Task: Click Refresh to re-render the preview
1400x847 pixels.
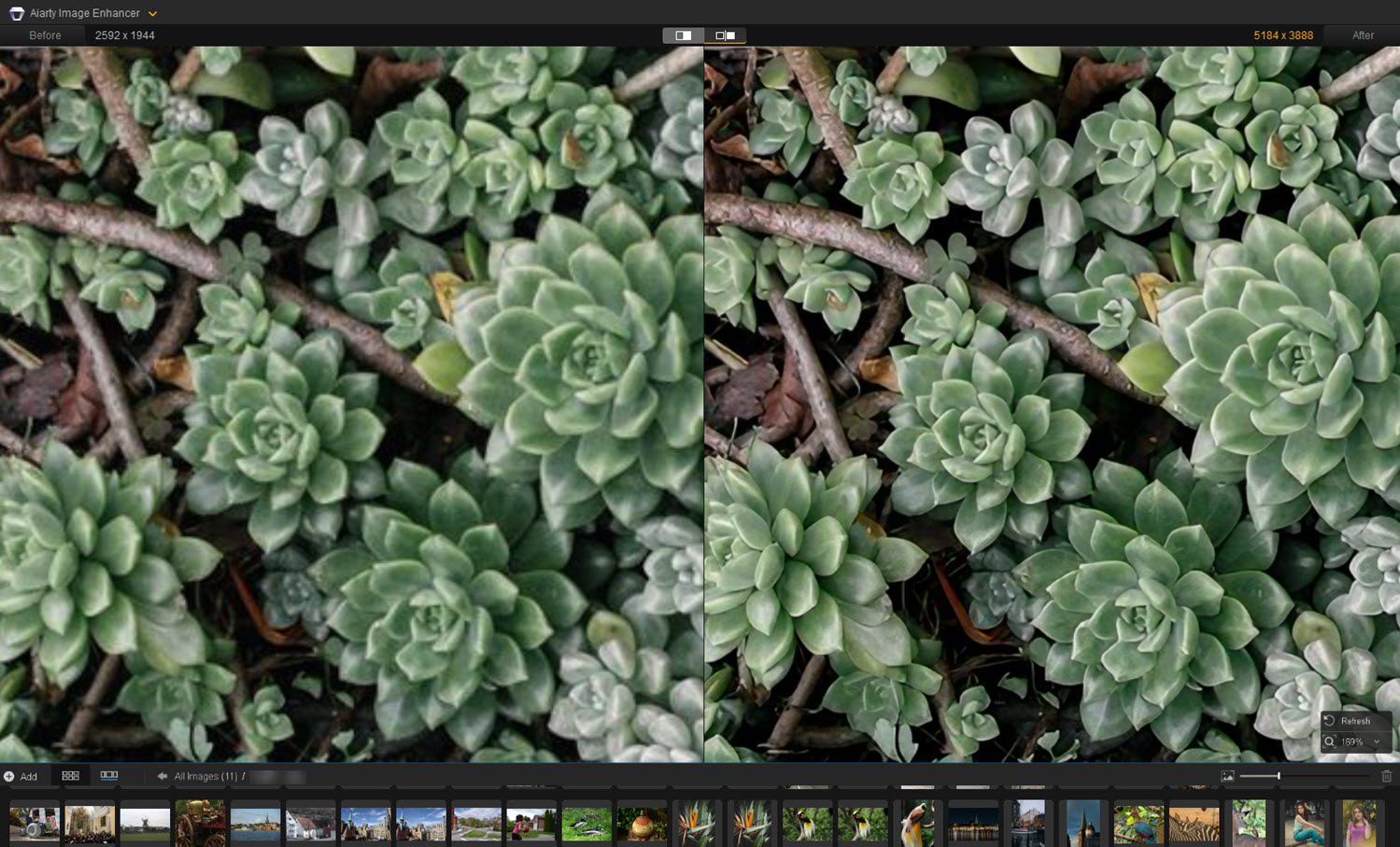Action: [1355, 721]
